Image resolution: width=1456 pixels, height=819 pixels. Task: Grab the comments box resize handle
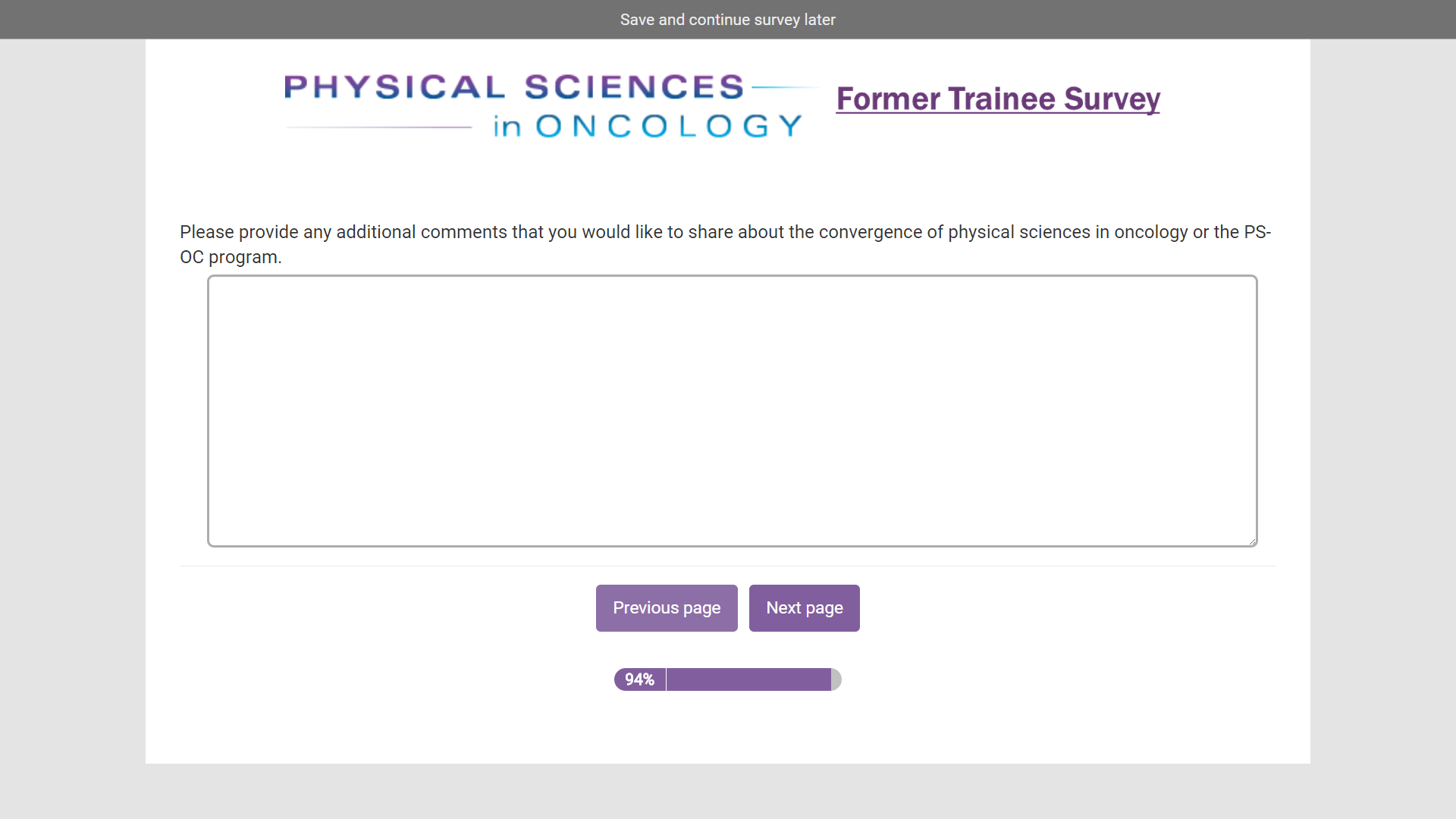coord(1252,541)
